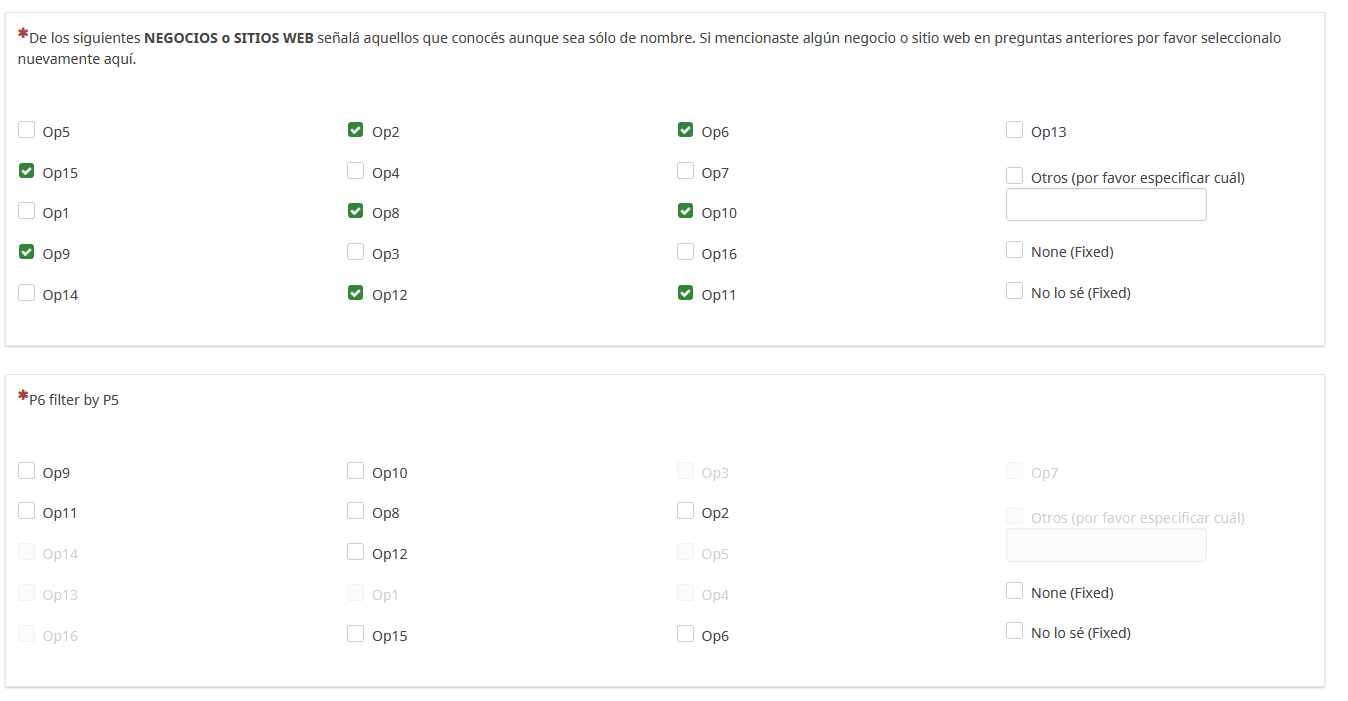The width and height of the screenshot is (1348, 701).
Task: Select 'None (Fixed)' in the first question
Action: pyautogui.click(x=1015, y=250)
